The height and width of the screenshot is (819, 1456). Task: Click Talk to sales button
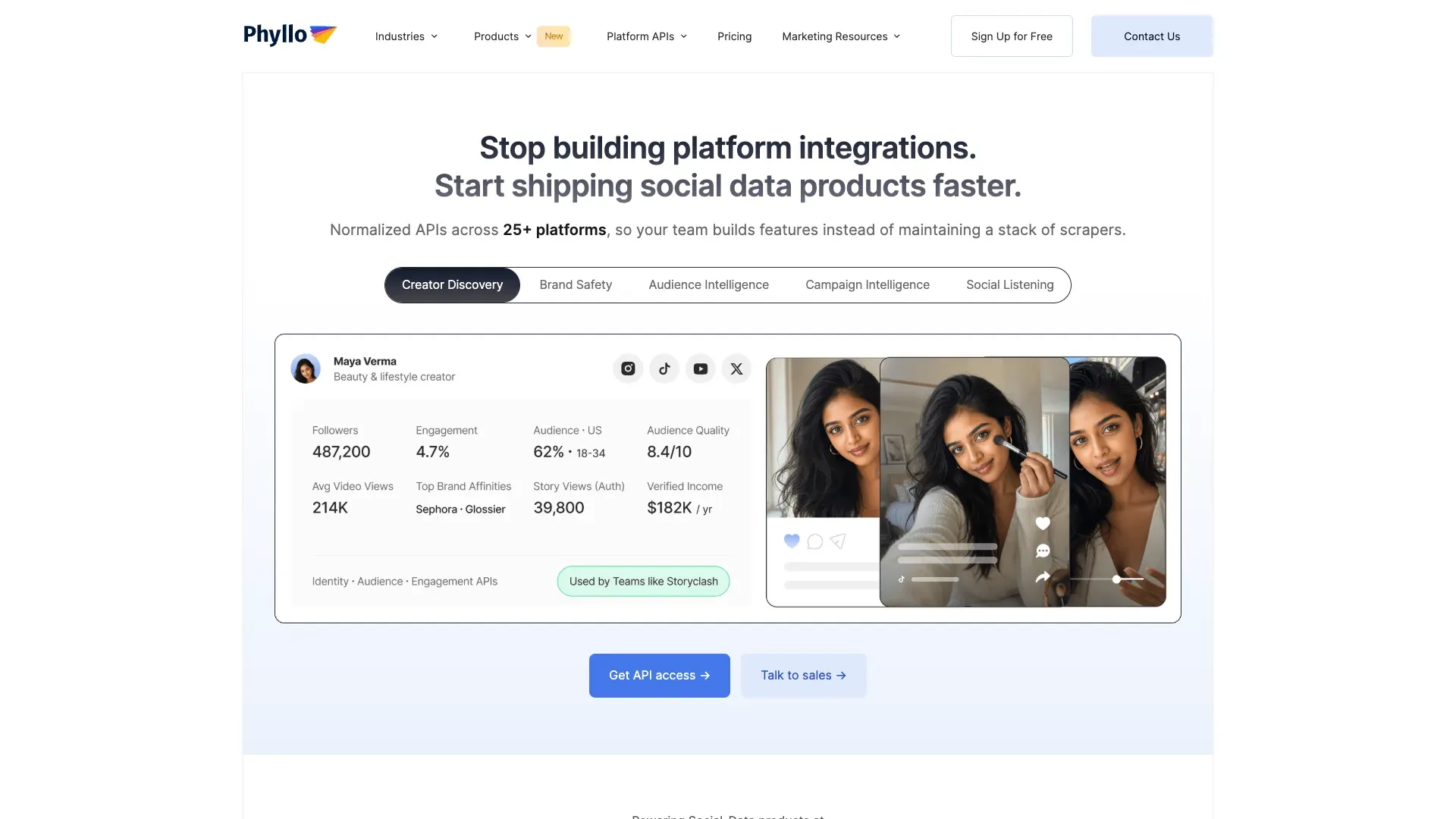coord(804,676)
